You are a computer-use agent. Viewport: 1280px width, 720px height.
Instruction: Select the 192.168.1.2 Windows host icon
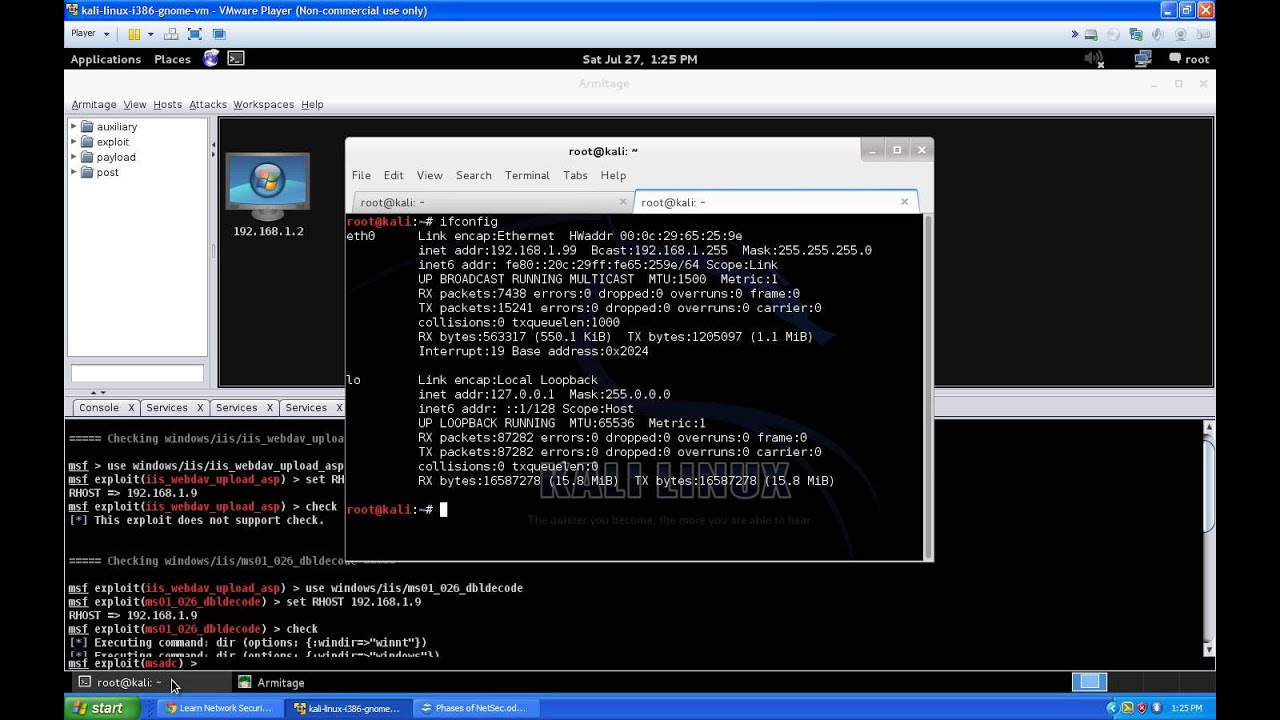click(267, 187)
